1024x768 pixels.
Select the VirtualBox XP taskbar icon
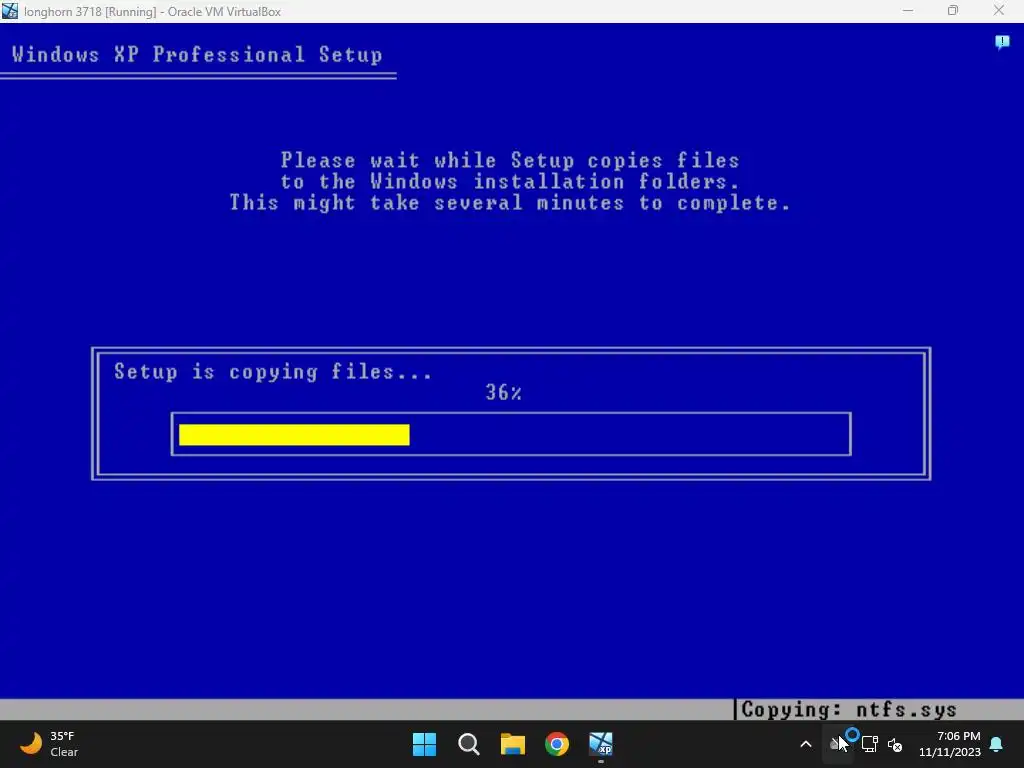(601, 744)
